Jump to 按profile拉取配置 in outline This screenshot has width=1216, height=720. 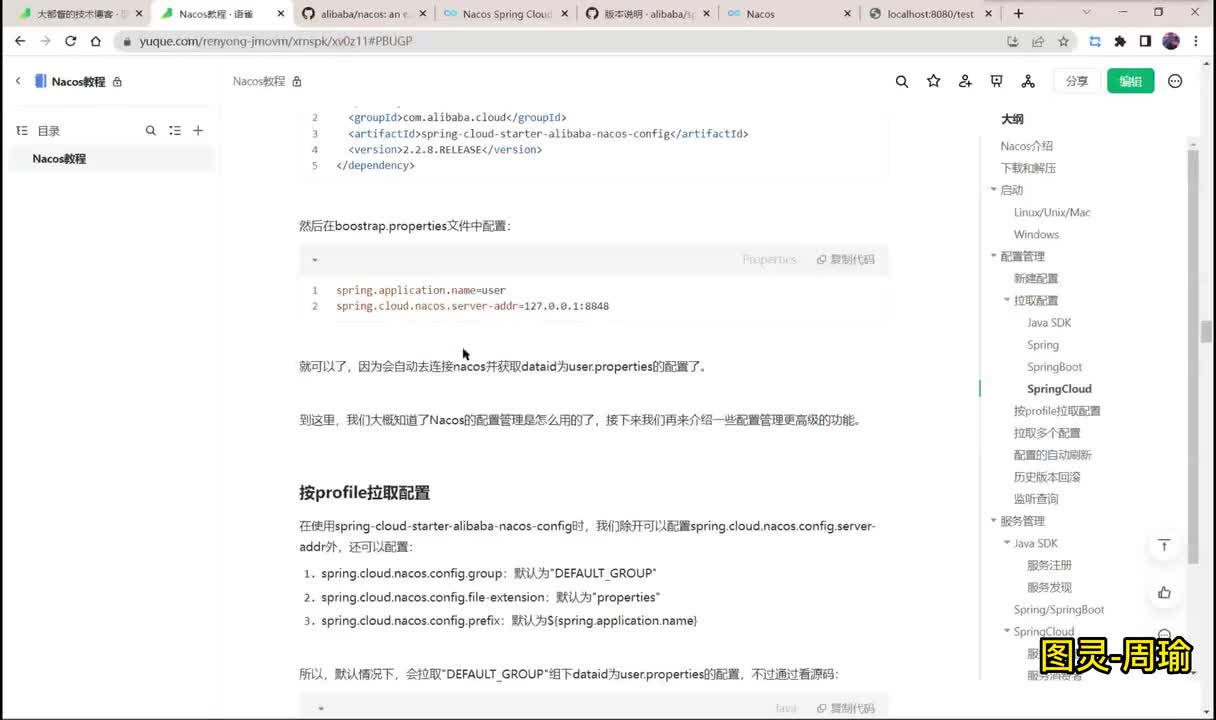click(1057, 411)
